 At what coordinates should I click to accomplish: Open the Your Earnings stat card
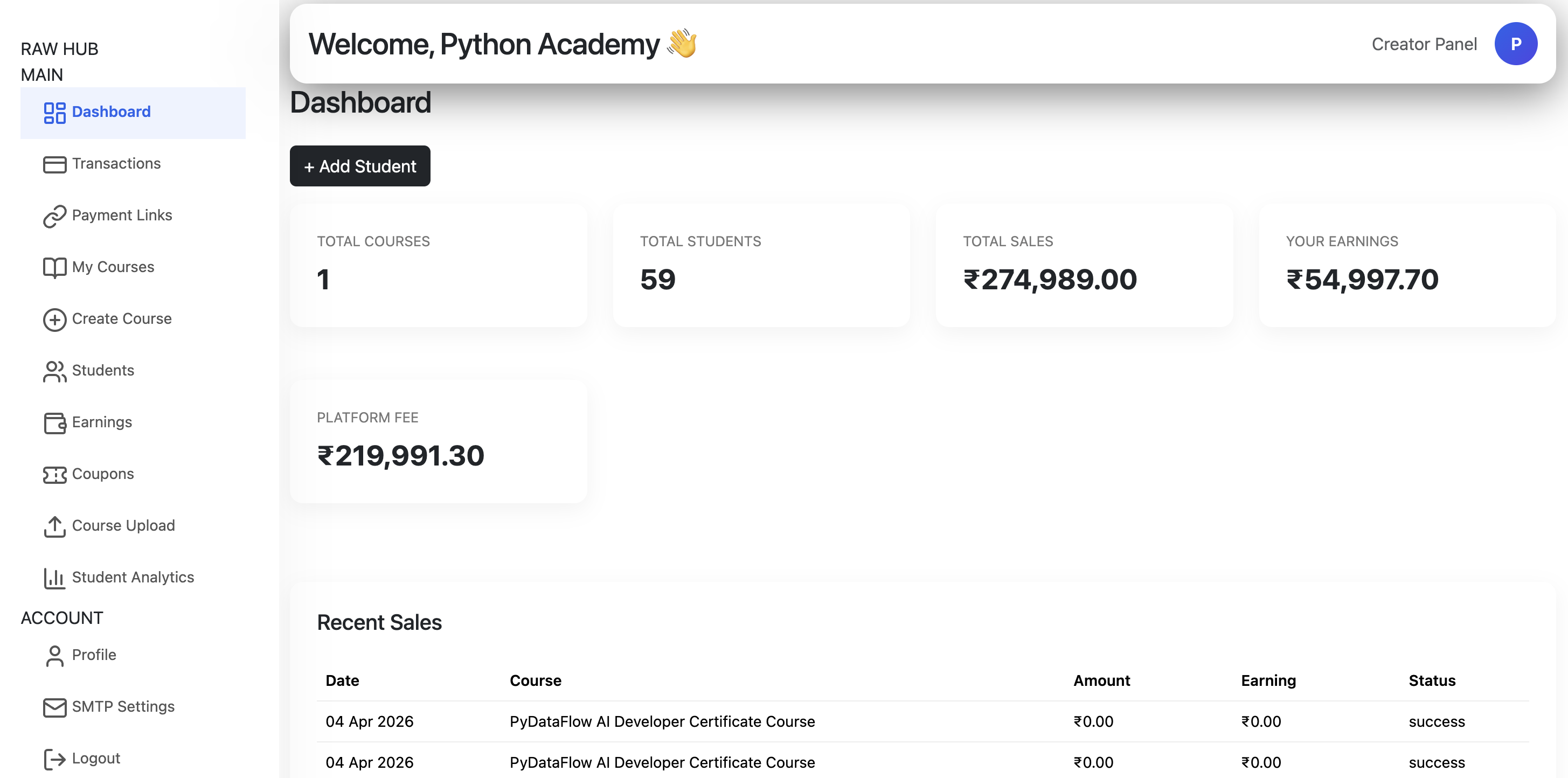[x=1406, y=266]
